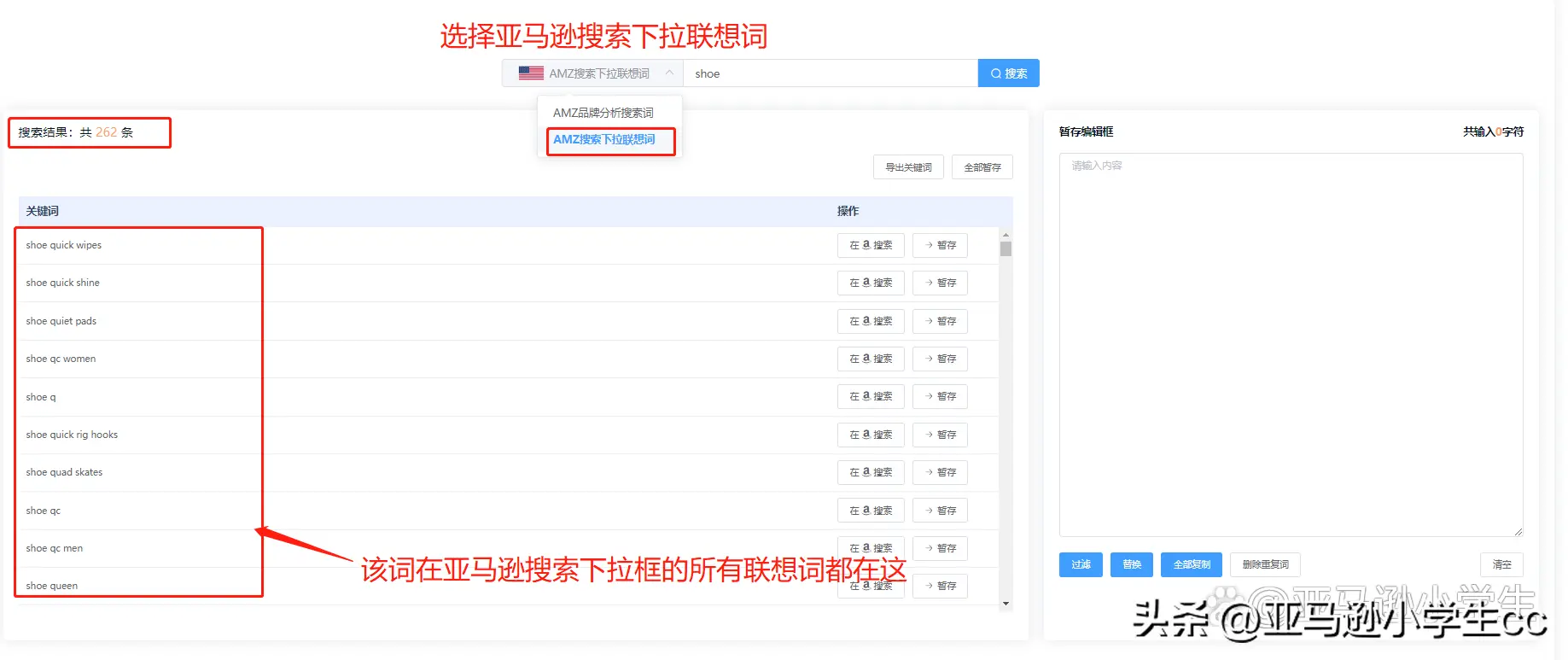This screenshot has height=660, width=1568.
Task: Search 'shoe quick wipes' on Amazon
Action: [x=871, y=245]
